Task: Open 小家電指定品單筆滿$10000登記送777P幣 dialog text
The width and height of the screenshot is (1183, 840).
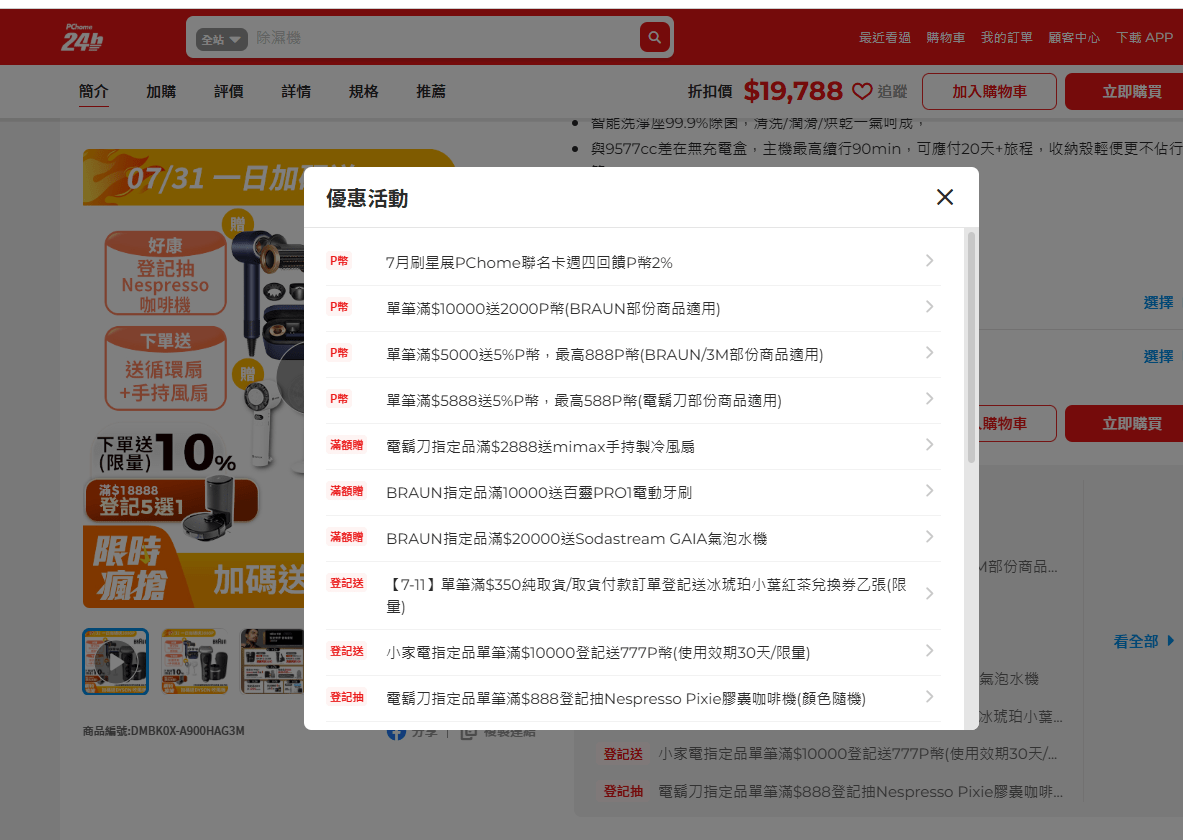Action: [598, 653]
